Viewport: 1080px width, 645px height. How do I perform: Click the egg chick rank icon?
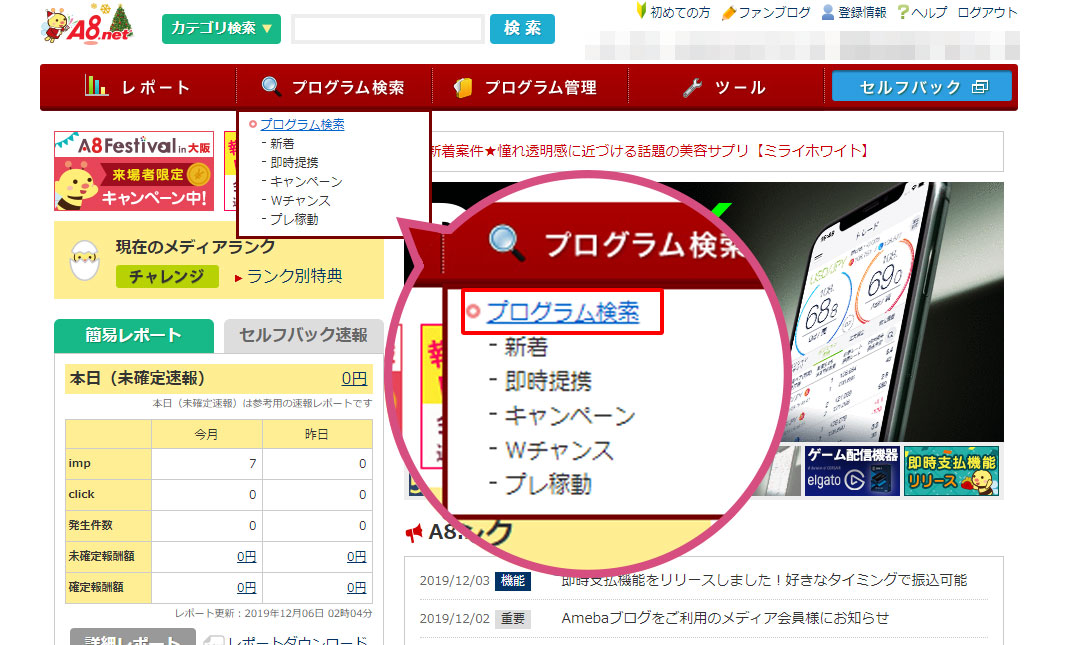coord(85,260)
